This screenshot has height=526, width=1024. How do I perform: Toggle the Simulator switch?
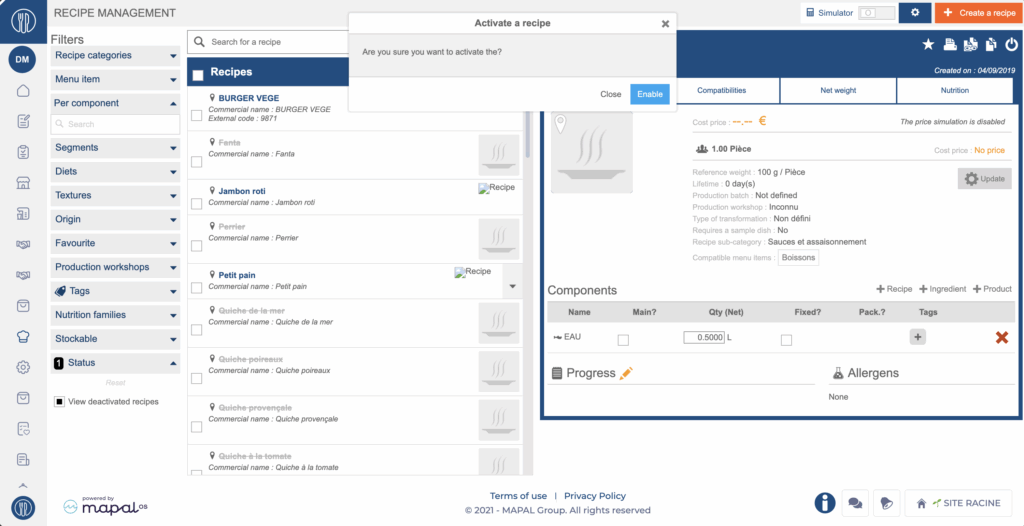coord(876,12)
